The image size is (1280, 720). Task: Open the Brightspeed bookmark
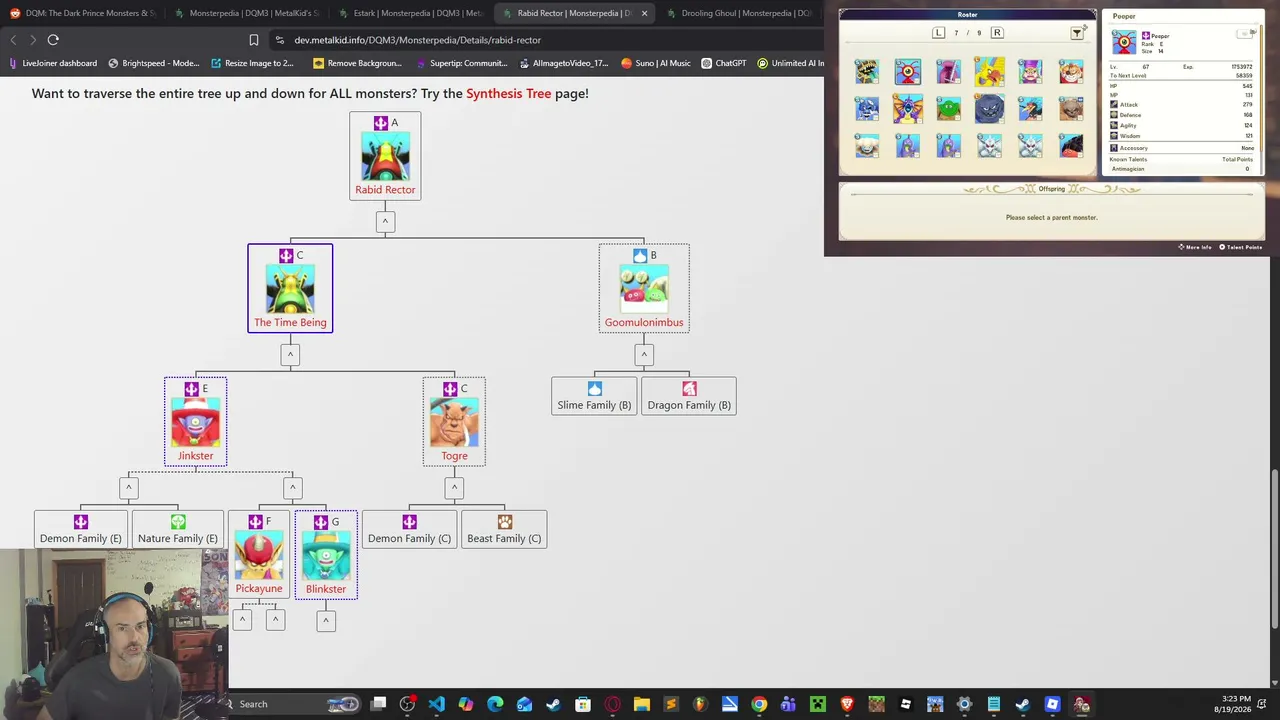click(154, 63)
